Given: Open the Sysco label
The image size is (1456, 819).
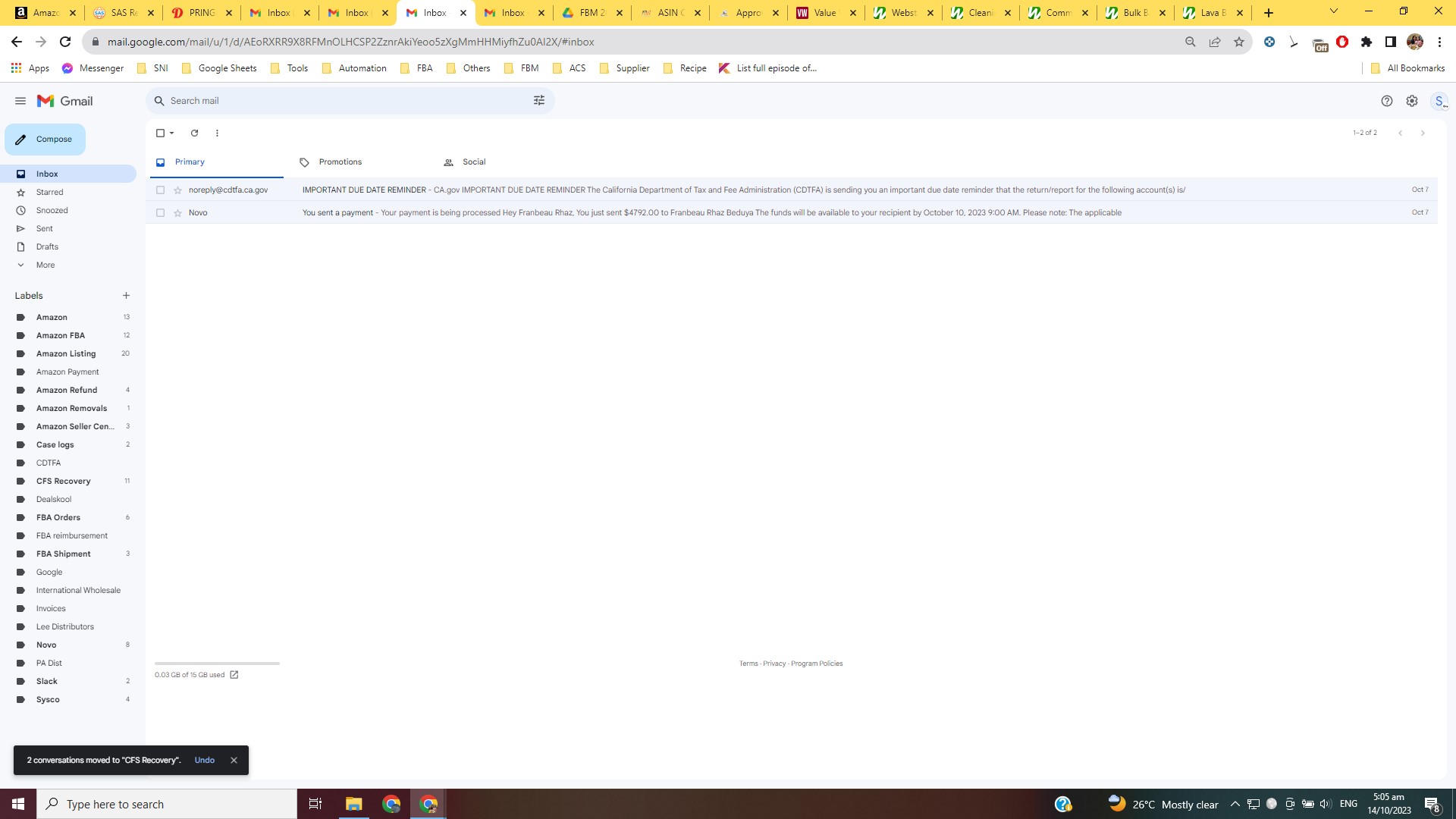Looking at the screenshot, I should pyautogui.click(x=48, y=699).
